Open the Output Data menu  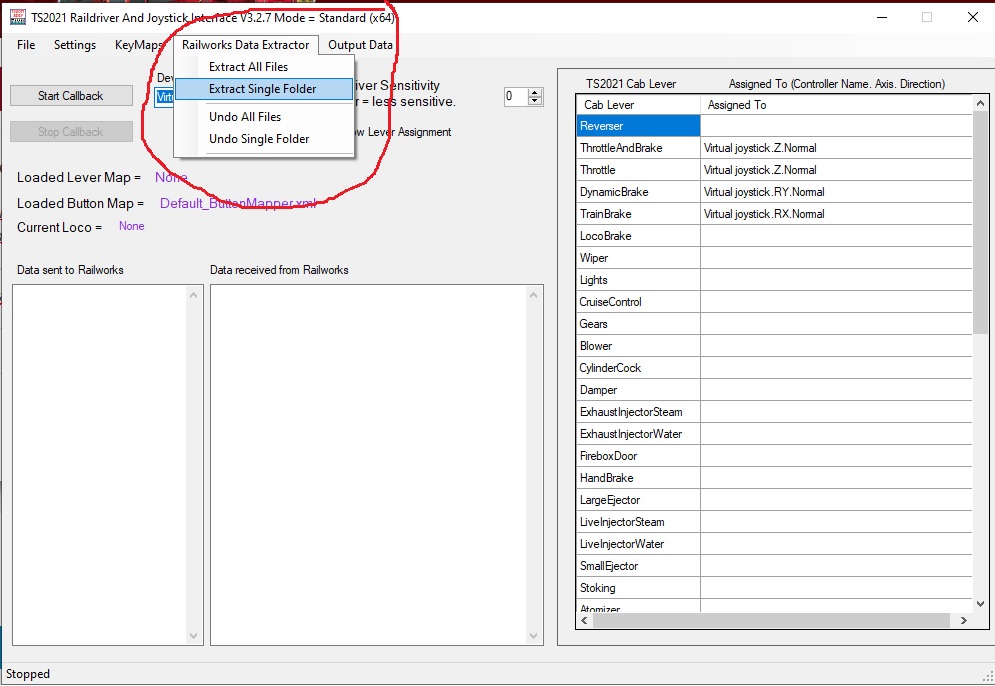click(x=360, y=45)
